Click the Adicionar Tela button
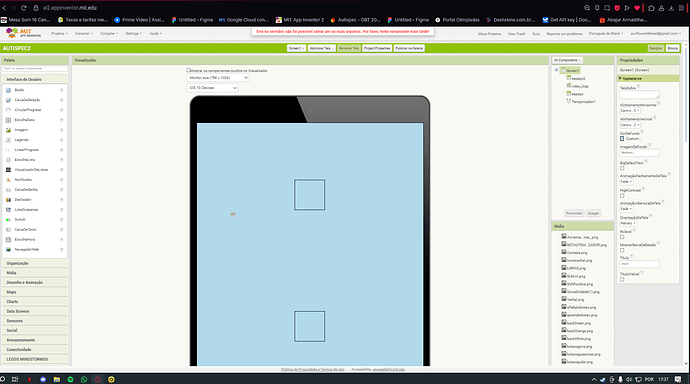This screenshot has width=690, height=384. point(321,48)
